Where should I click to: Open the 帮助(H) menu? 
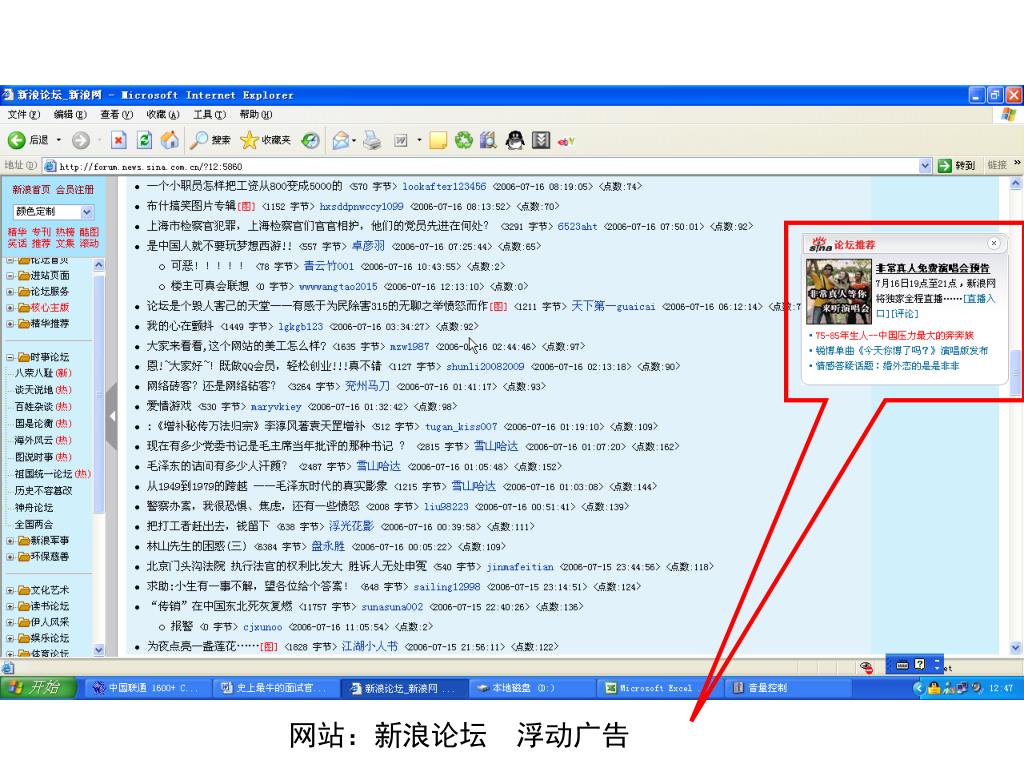click(x=255, y=114)
